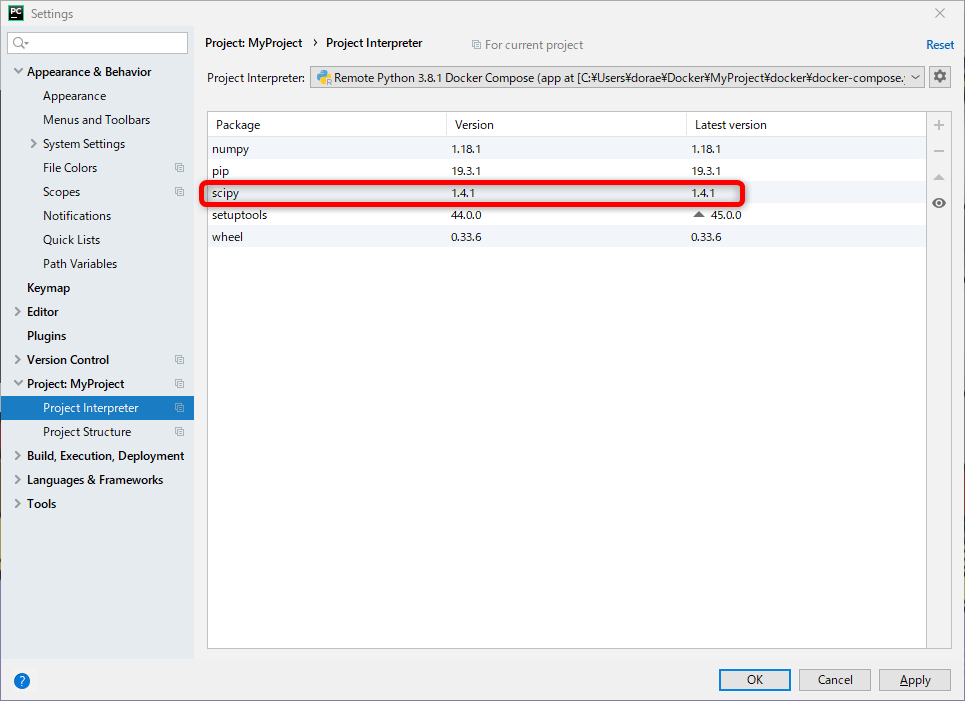Go to Notifications settings
Viewport: 965px width, 701px height.
[77, 216]
